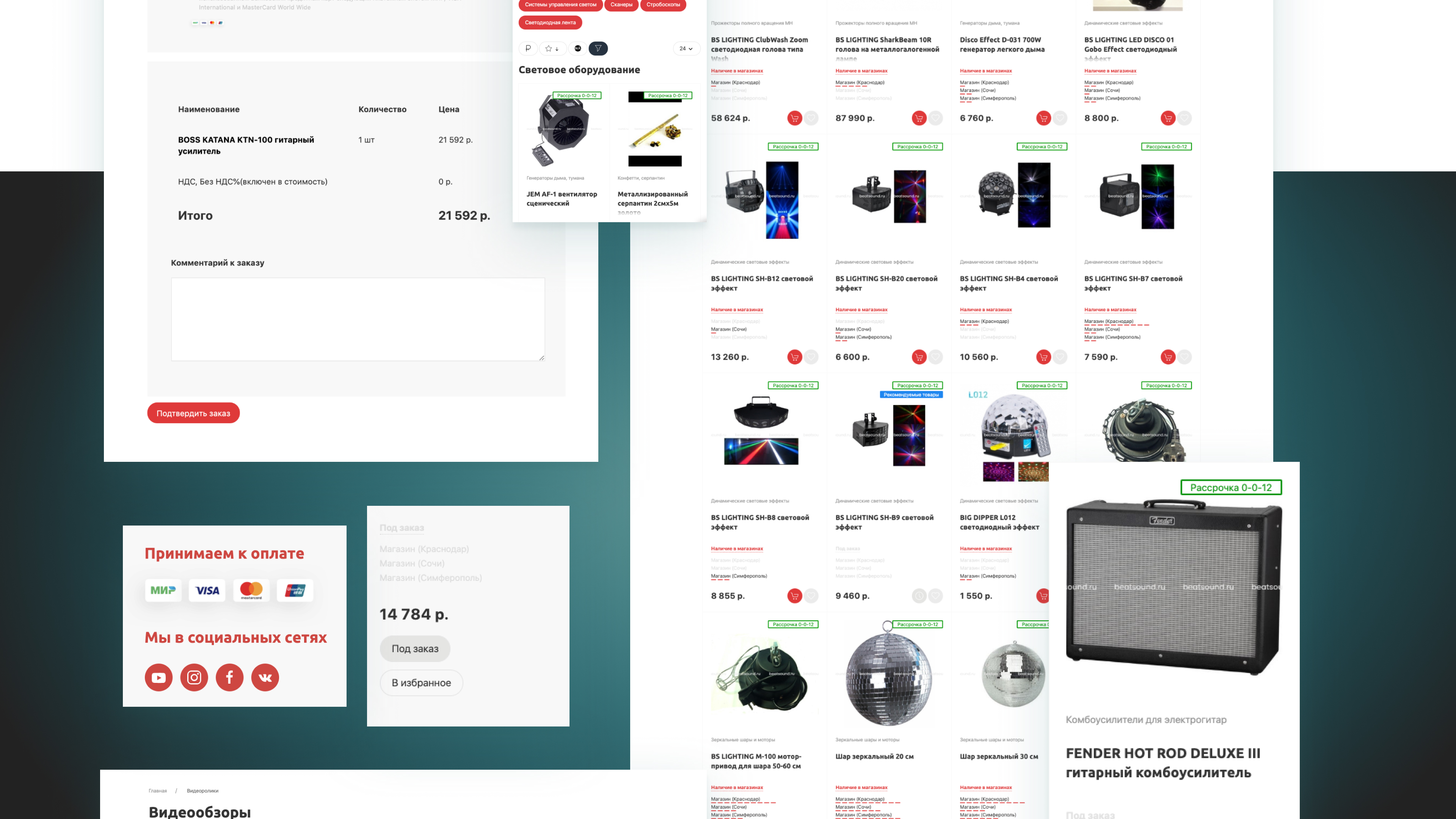Click the order comment text area
This screenshot has height=819, width=1456.
pyautogui.click(x=358, y=319)
